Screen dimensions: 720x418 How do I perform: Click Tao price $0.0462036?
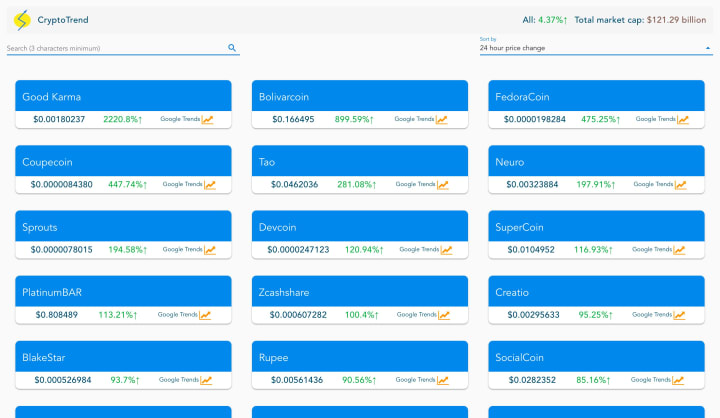coord(294,185)
